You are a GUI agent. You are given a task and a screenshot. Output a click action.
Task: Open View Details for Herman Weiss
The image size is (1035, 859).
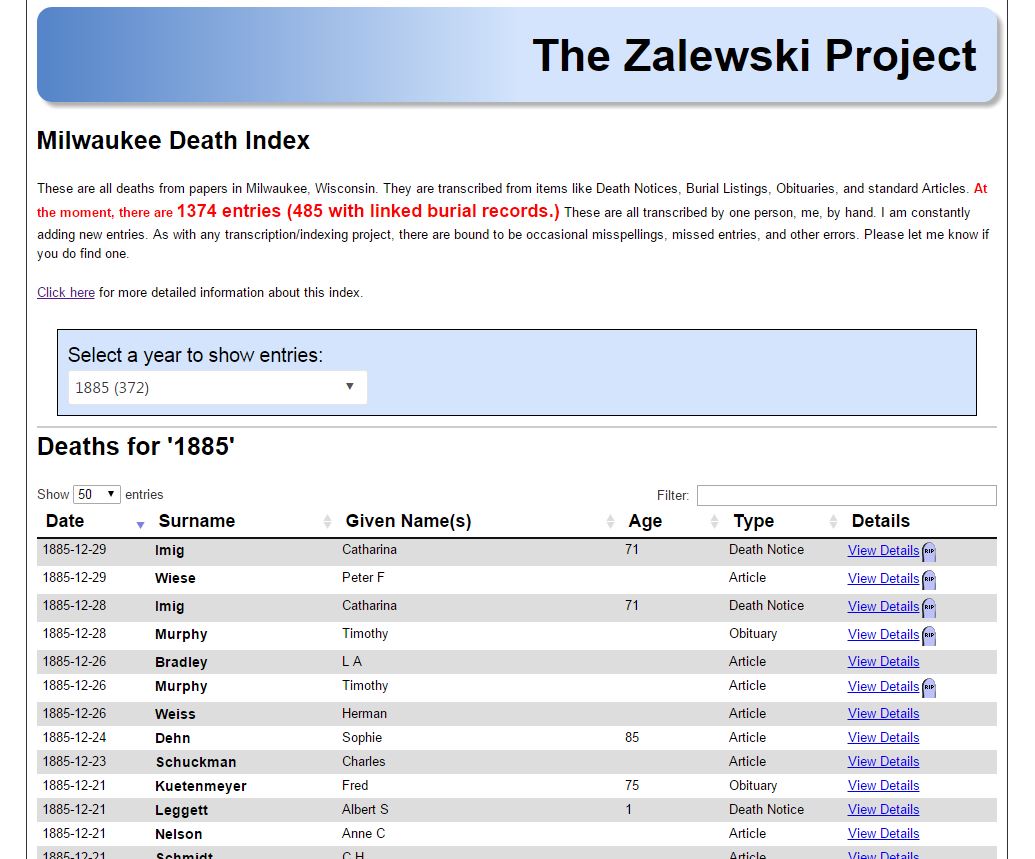tap(883, 714)
